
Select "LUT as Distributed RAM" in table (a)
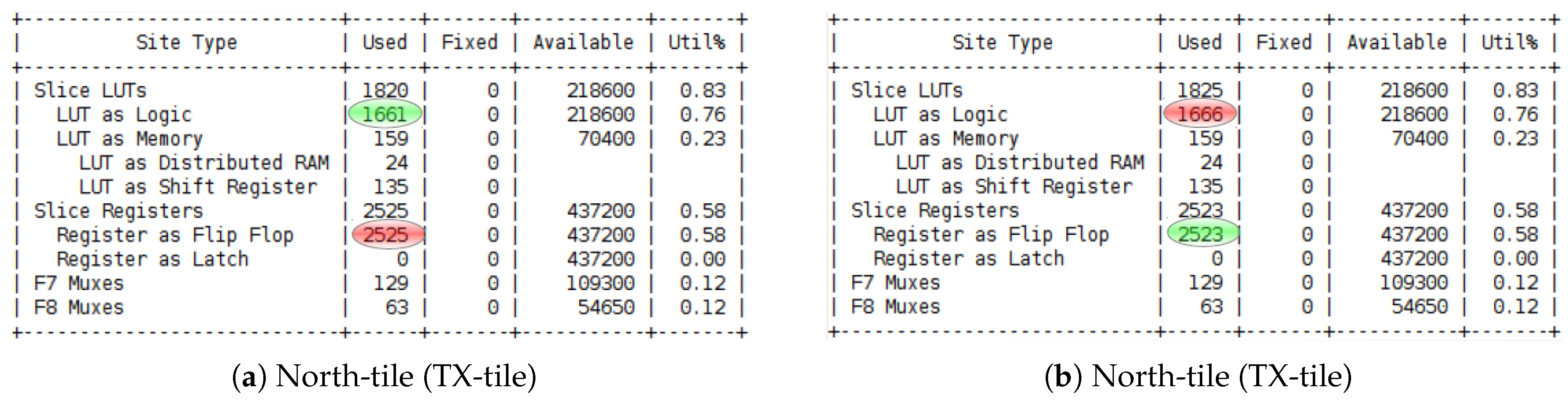pyautogui.click(x=204, y=163)
